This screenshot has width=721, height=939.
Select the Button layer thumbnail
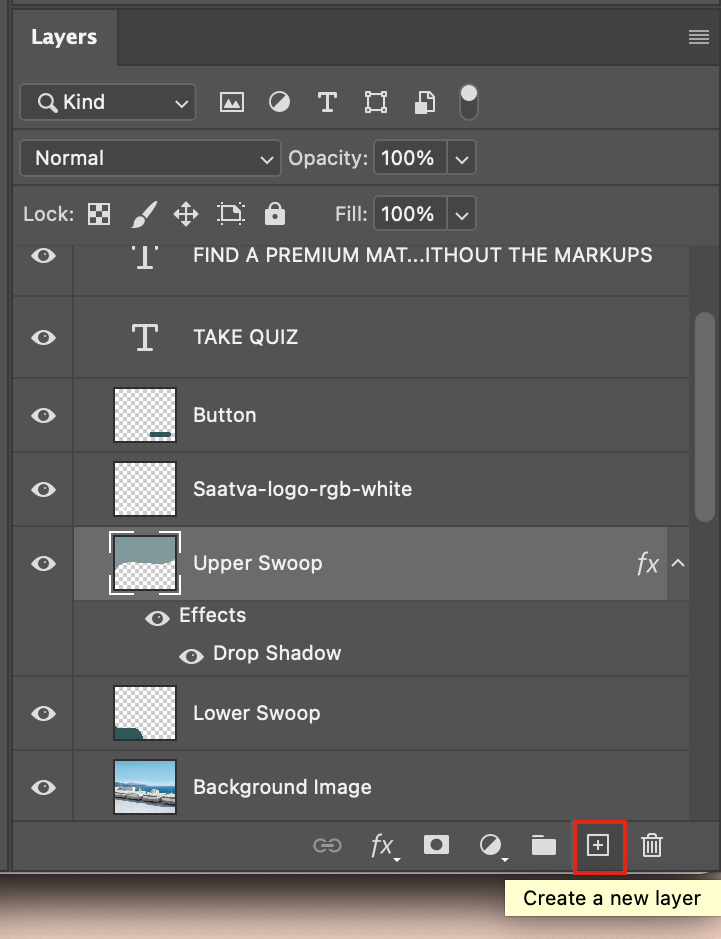(x=145, y=415)
